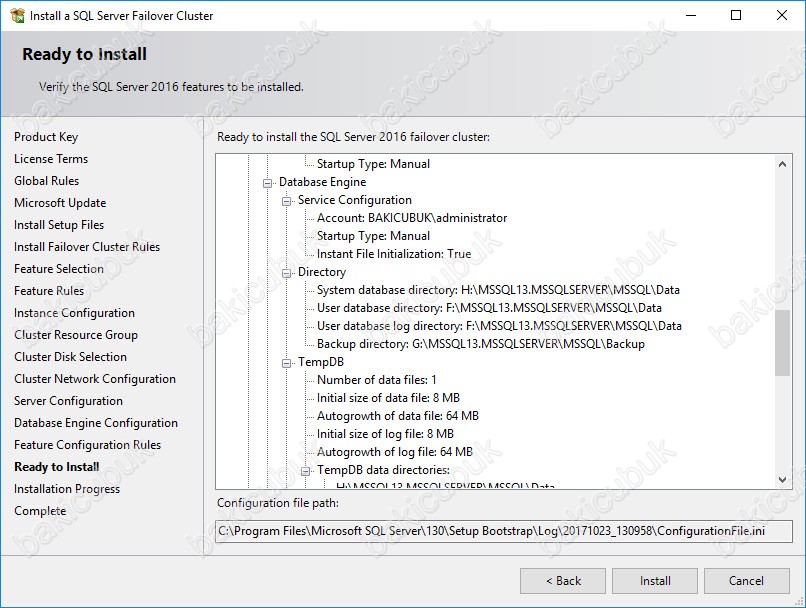Click the Configuration file path field
The width and height of the screenshot is (806, 608).
pos(504,531)
